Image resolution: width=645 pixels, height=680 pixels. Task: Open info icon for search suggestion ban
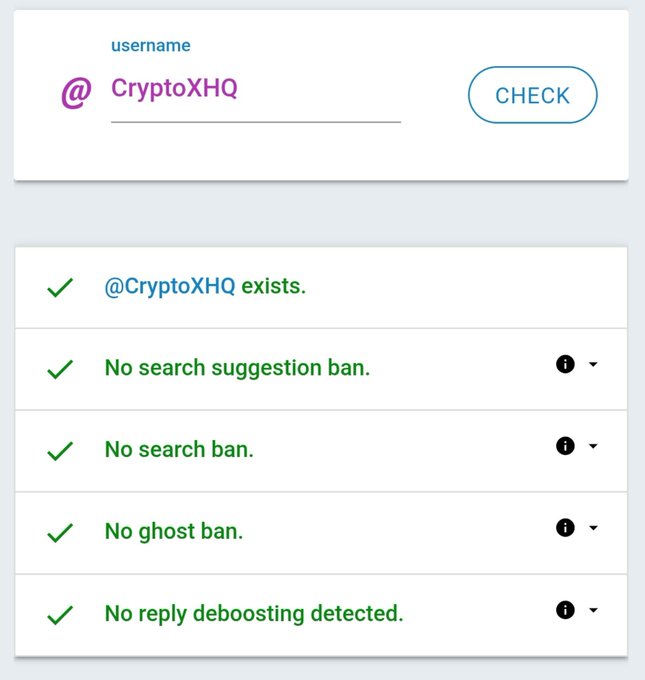565,364
